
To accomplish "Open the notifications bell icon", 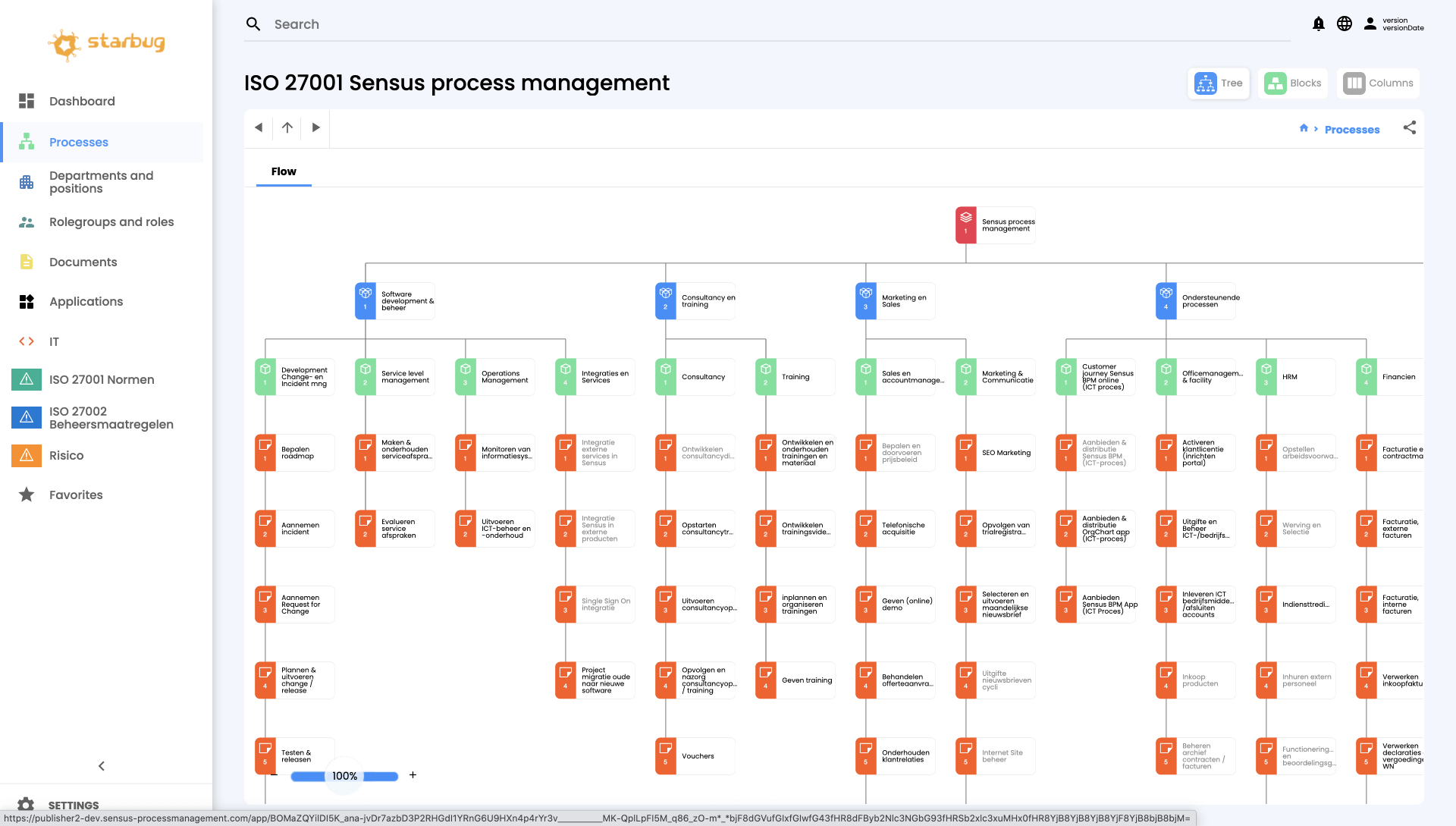I will coord(1319,24).
